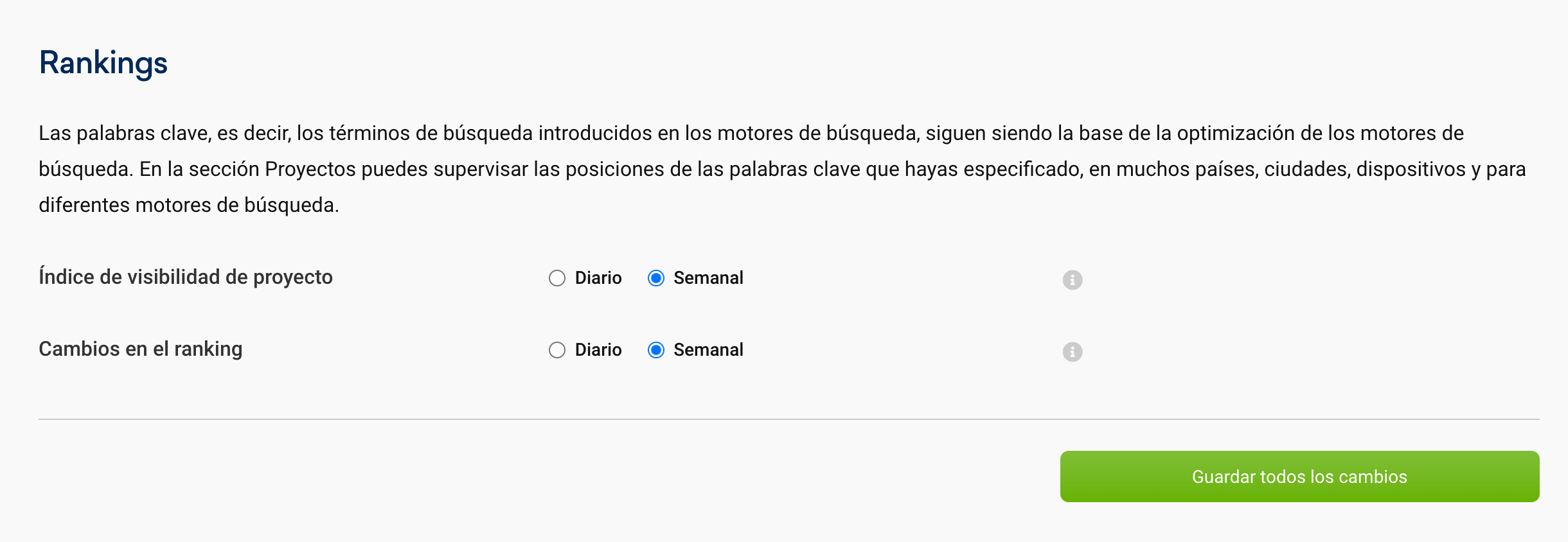This screenshot has height=542, width=1568.
Task: Click the Diario label text in ranking row
Action: click(x=598, y=350)
